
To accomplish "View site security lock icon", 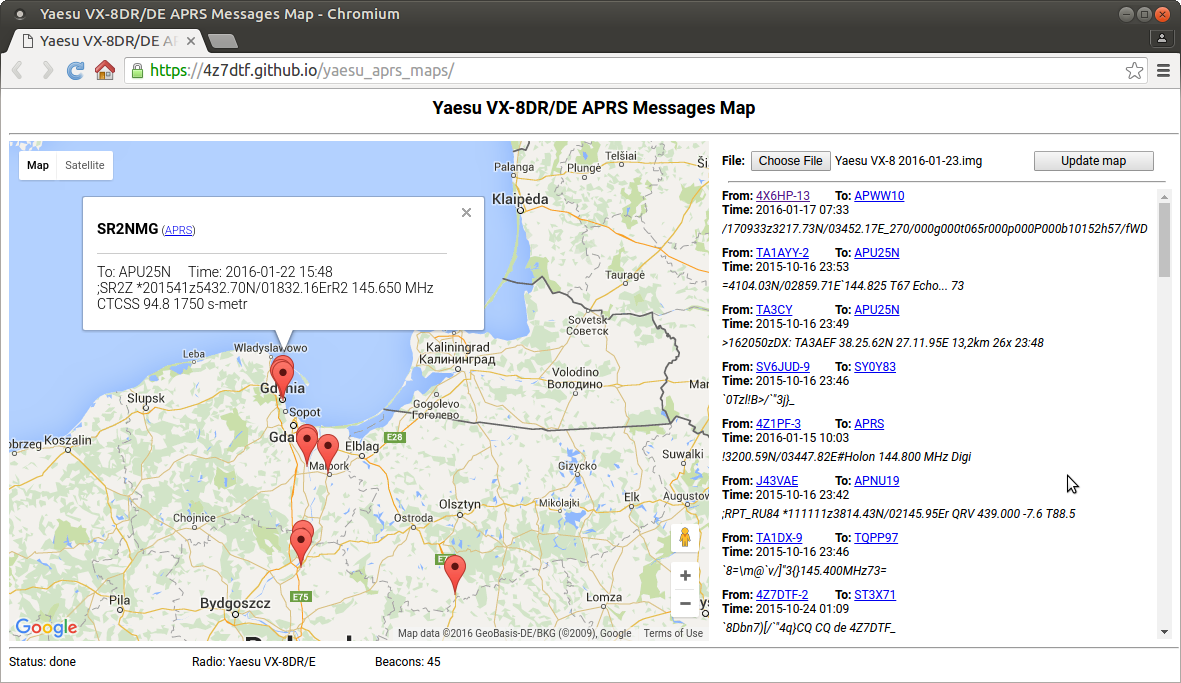I will coord(137,71).
